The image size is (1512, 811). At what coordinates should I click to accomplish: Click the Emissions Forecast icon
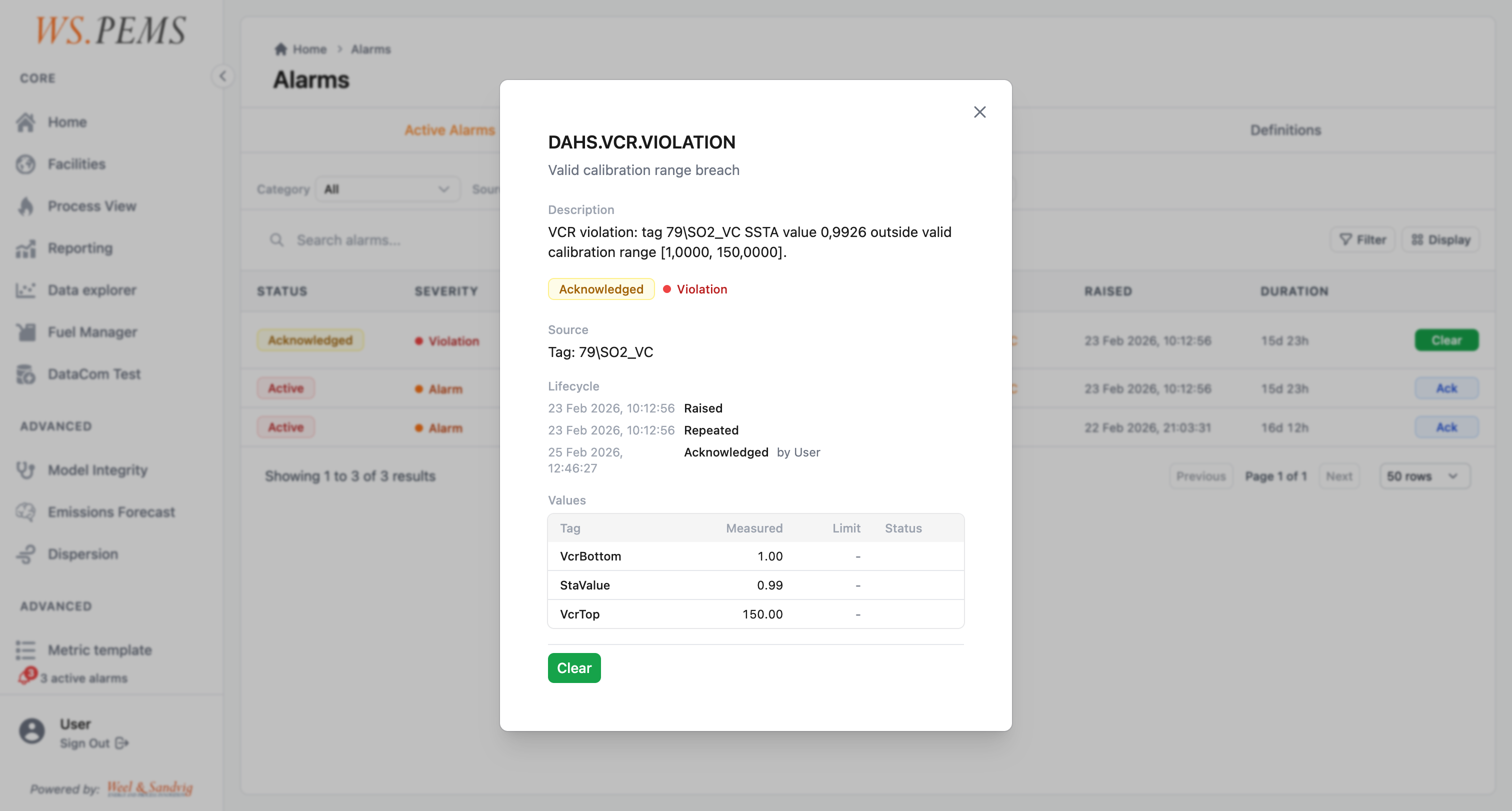(25, 512)
